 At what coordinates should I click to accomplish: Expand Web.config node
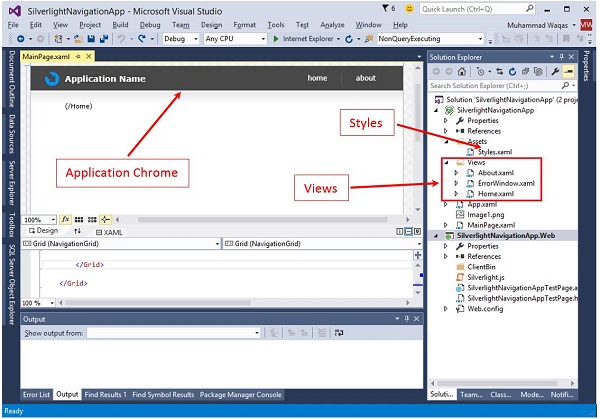[x=445, y=309]
